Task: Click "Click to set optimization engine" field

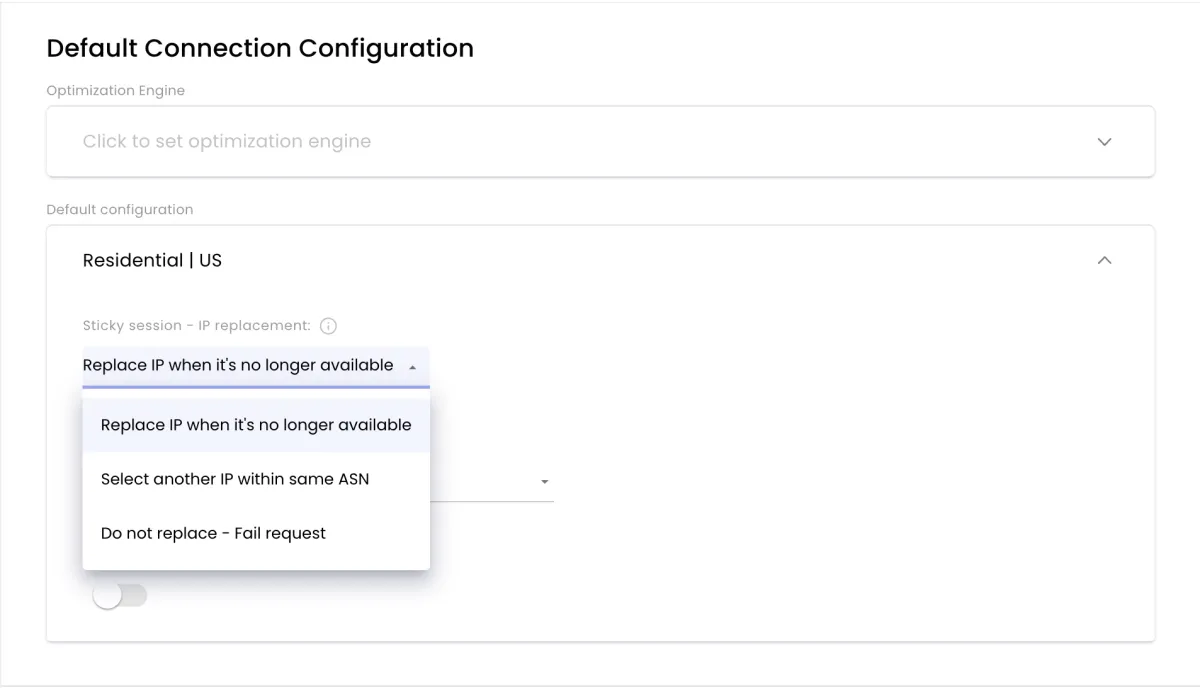Action: click(600, 142)
